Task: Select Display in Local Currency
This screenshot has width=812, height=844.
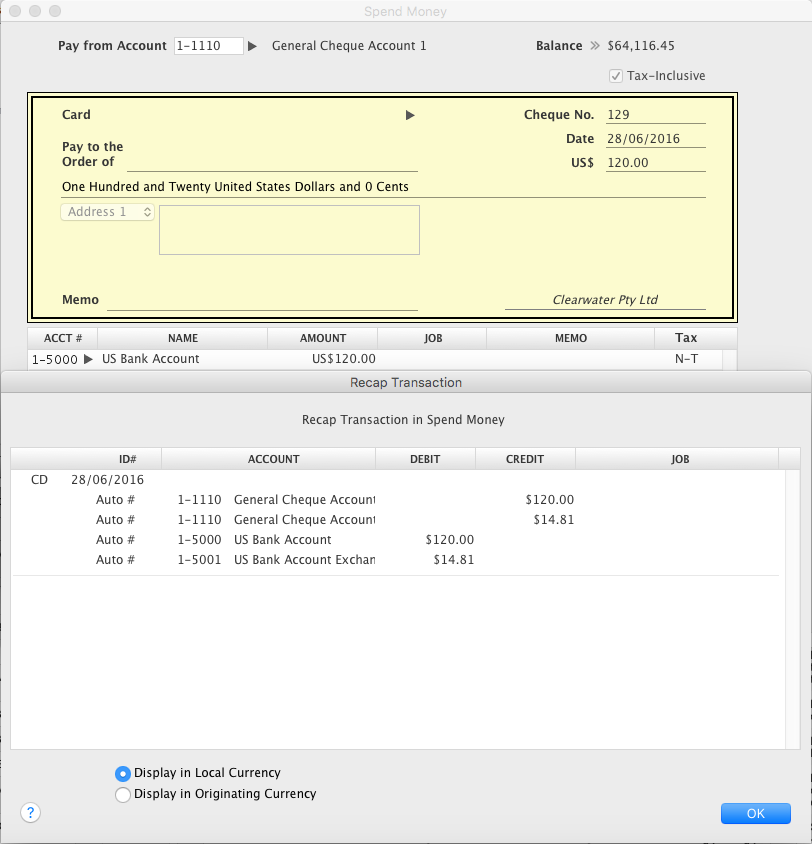Action: (123, 773)
